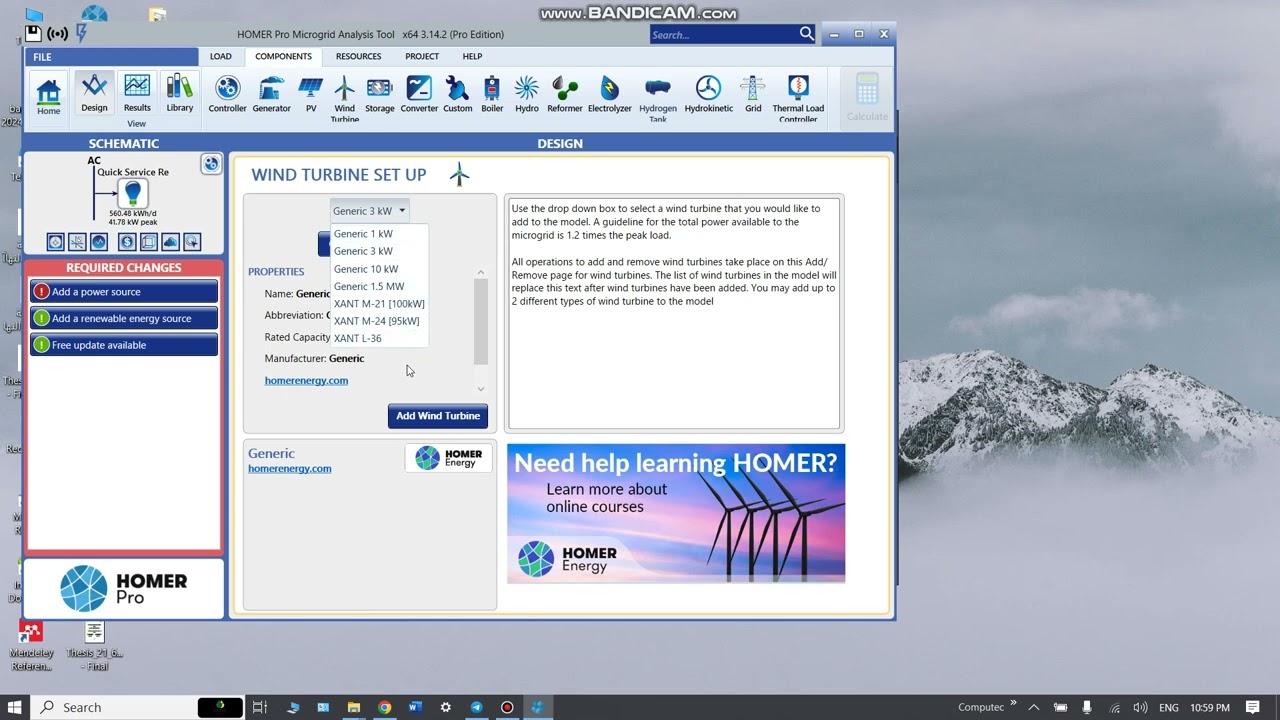Click the save disk icon in title bar
The height and width of the screenshot is (720, 1280).
pos(34,34)
